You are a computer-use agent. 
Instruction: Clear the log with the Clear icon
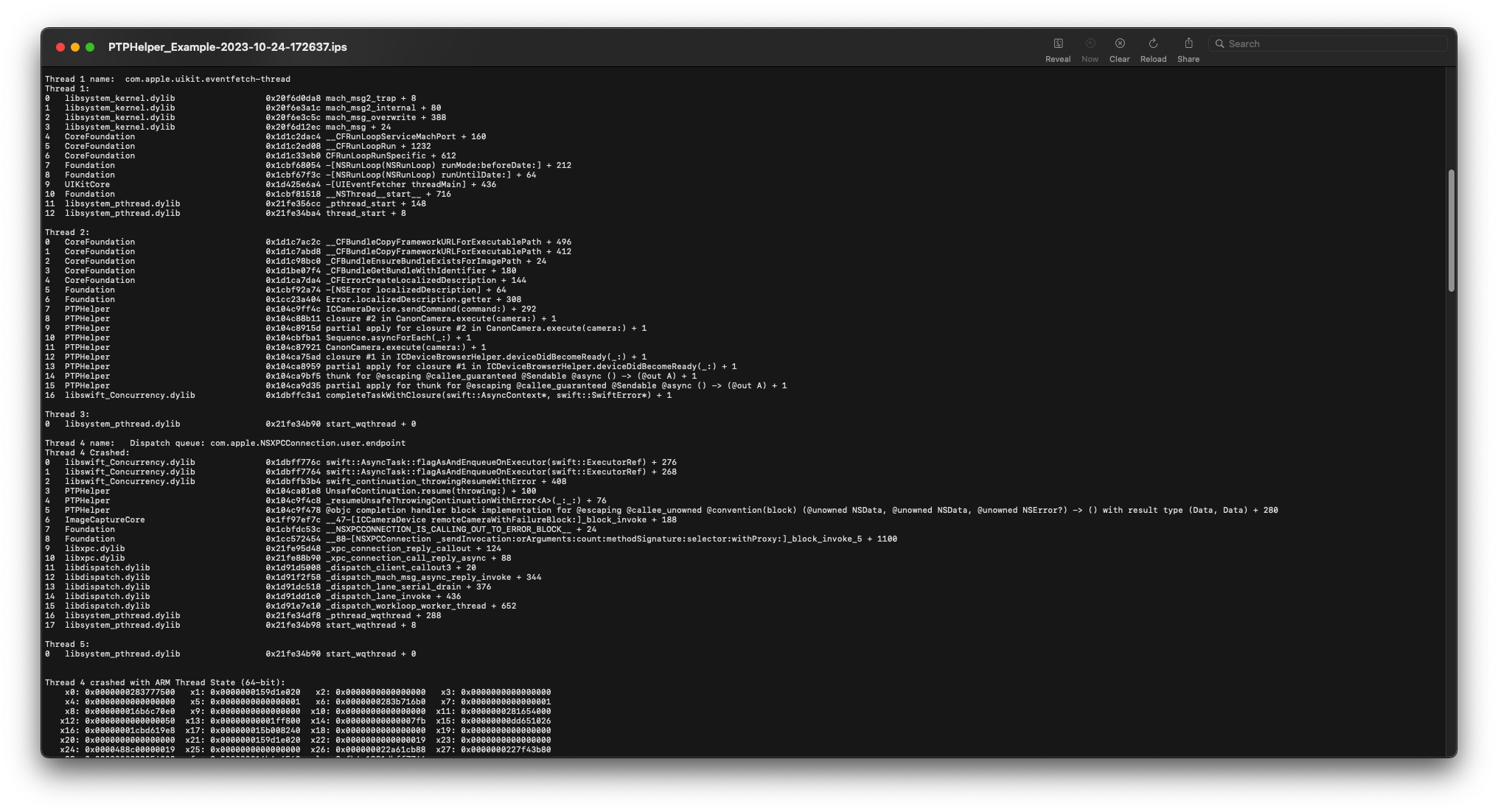point(1119,43)
